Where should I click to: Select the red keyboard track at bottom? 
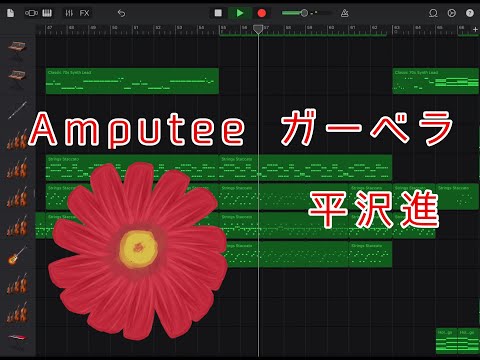(x=17, y=341)
